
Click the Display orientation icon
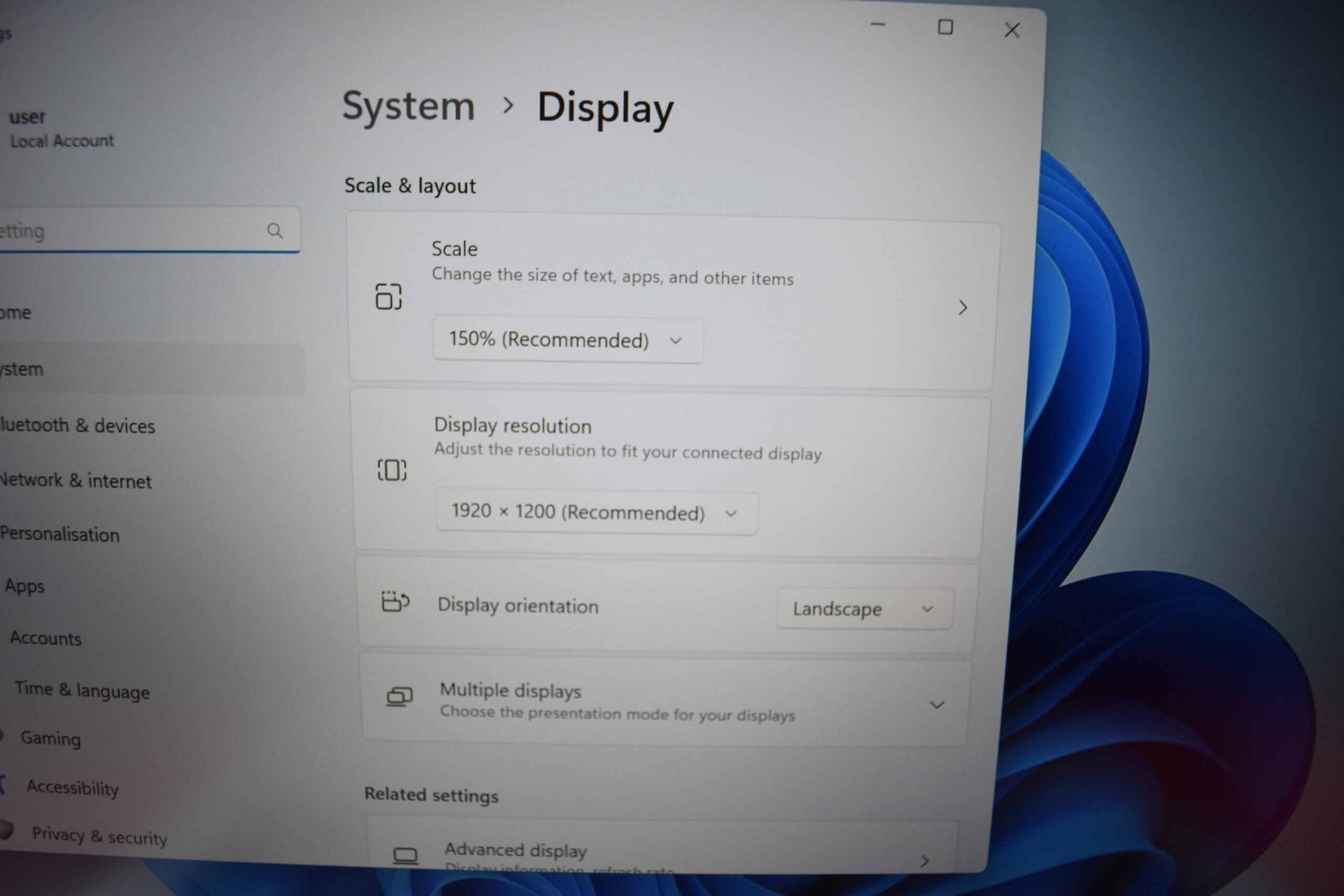[395, 602]
